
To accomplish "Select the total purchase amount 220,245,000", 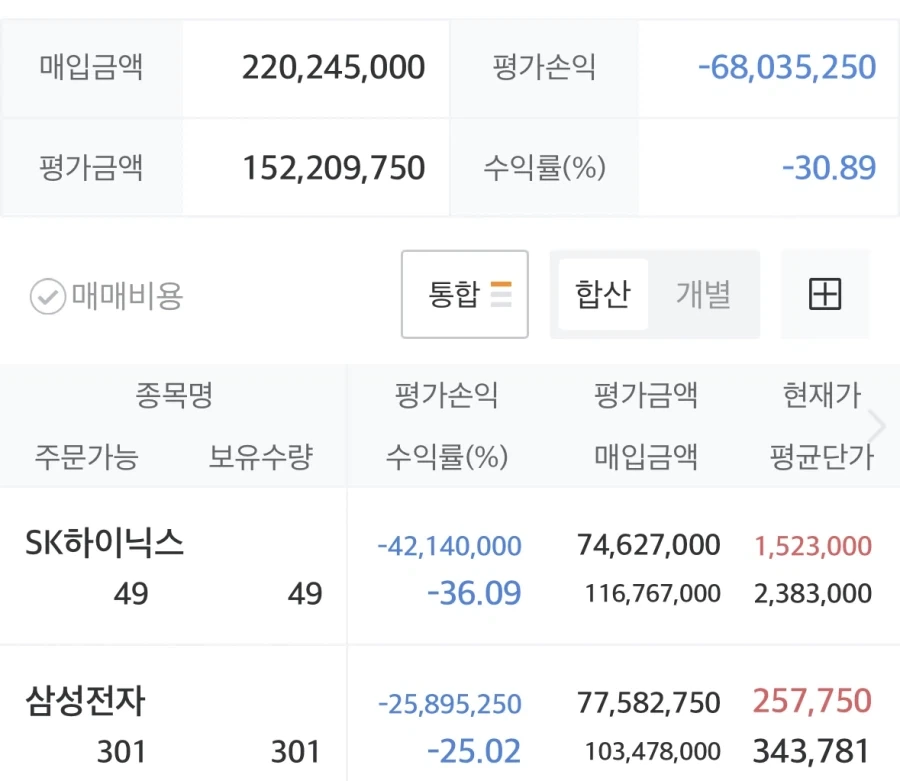I will pos(333,68).
